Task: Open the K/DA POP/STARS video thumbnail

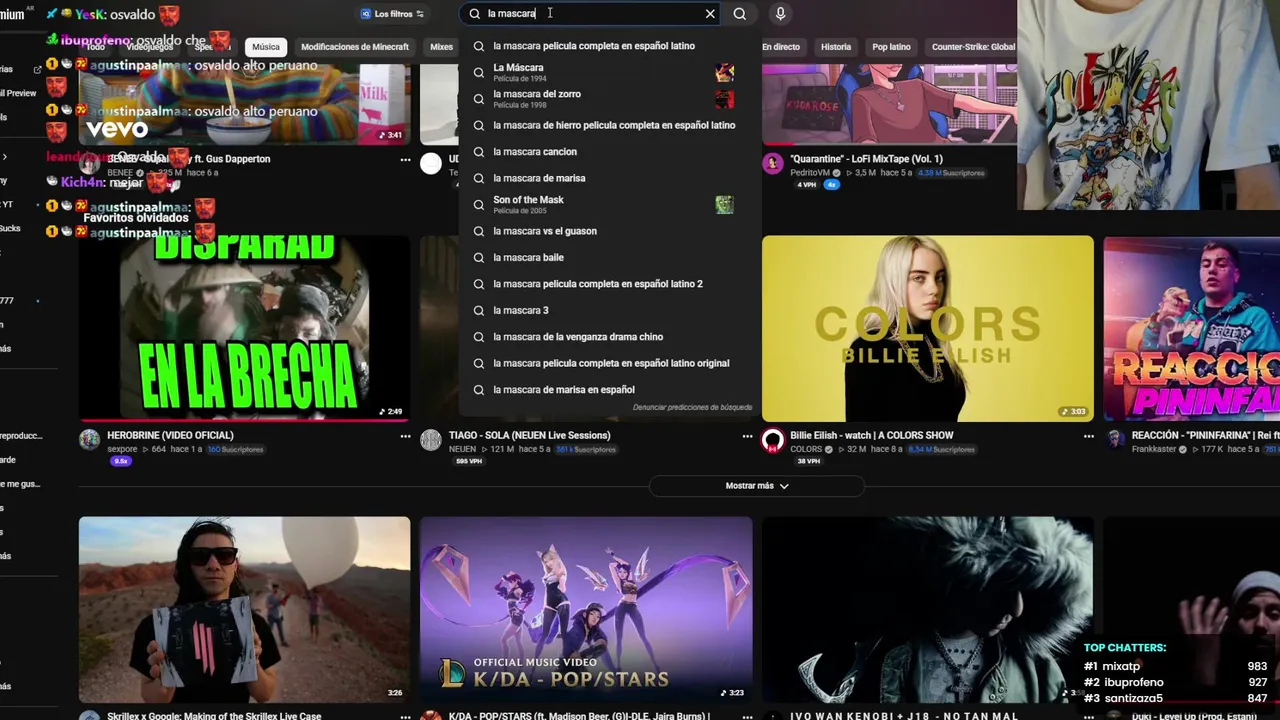Action: (x=585, y=609)
